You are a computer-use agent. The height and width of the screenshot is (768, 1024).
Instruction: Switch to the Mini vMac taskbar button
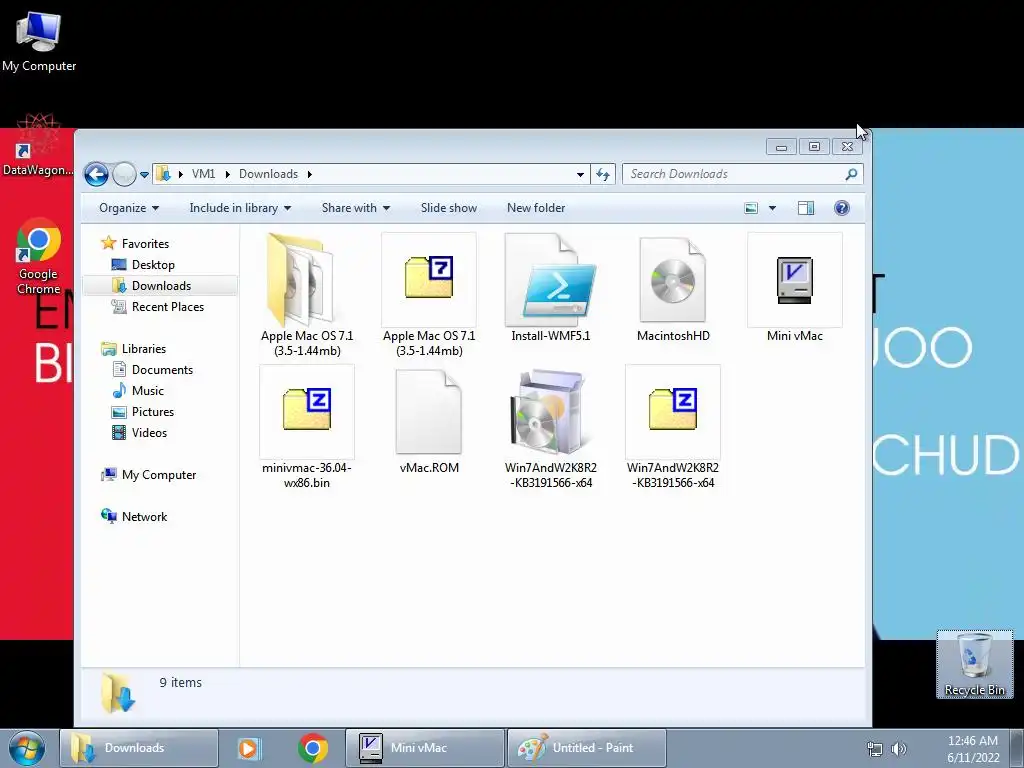[424, 748]
